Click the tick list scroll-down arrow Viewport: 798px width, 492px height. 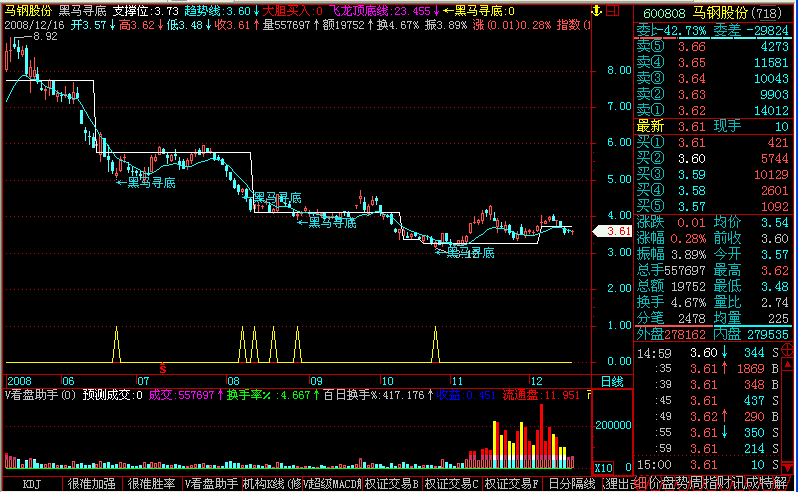787,467
